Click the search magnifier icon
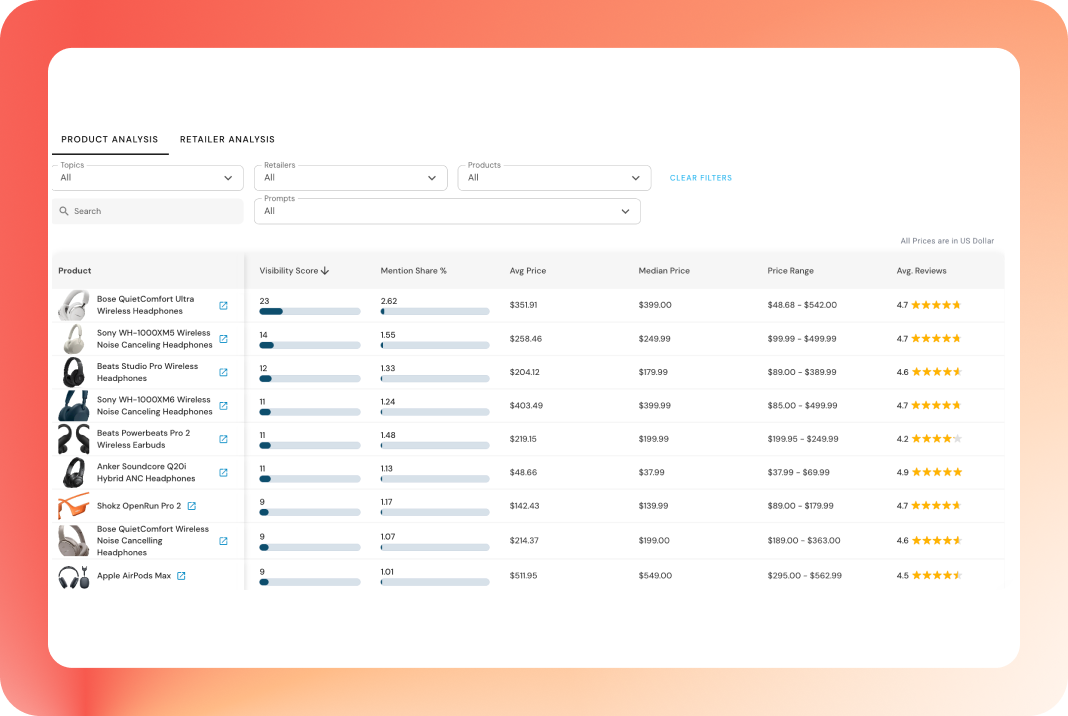This screenshot has width=1068, height=716. point(64,211)
